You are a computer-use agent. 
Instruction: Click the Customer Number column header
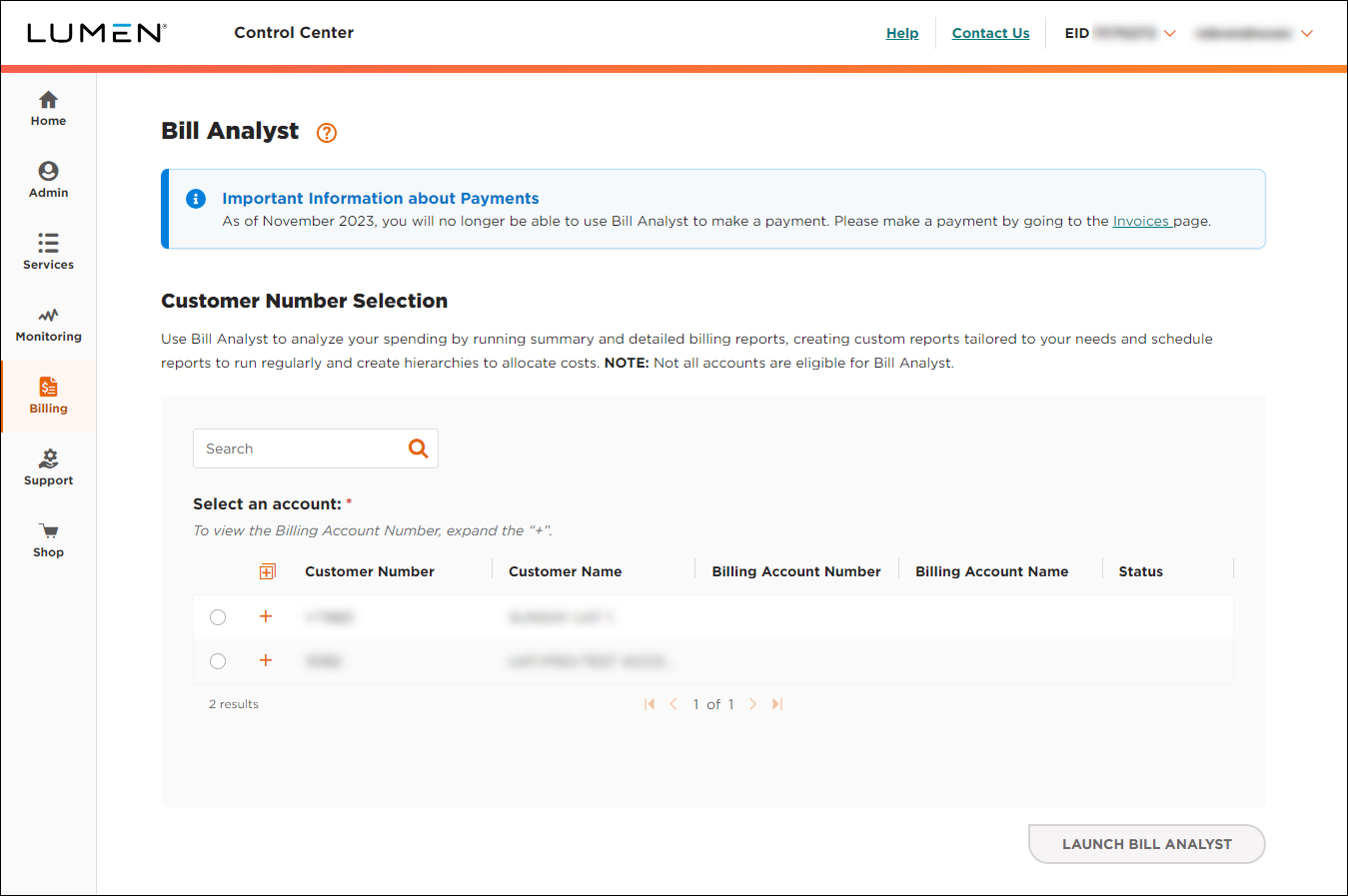point(370,571)
